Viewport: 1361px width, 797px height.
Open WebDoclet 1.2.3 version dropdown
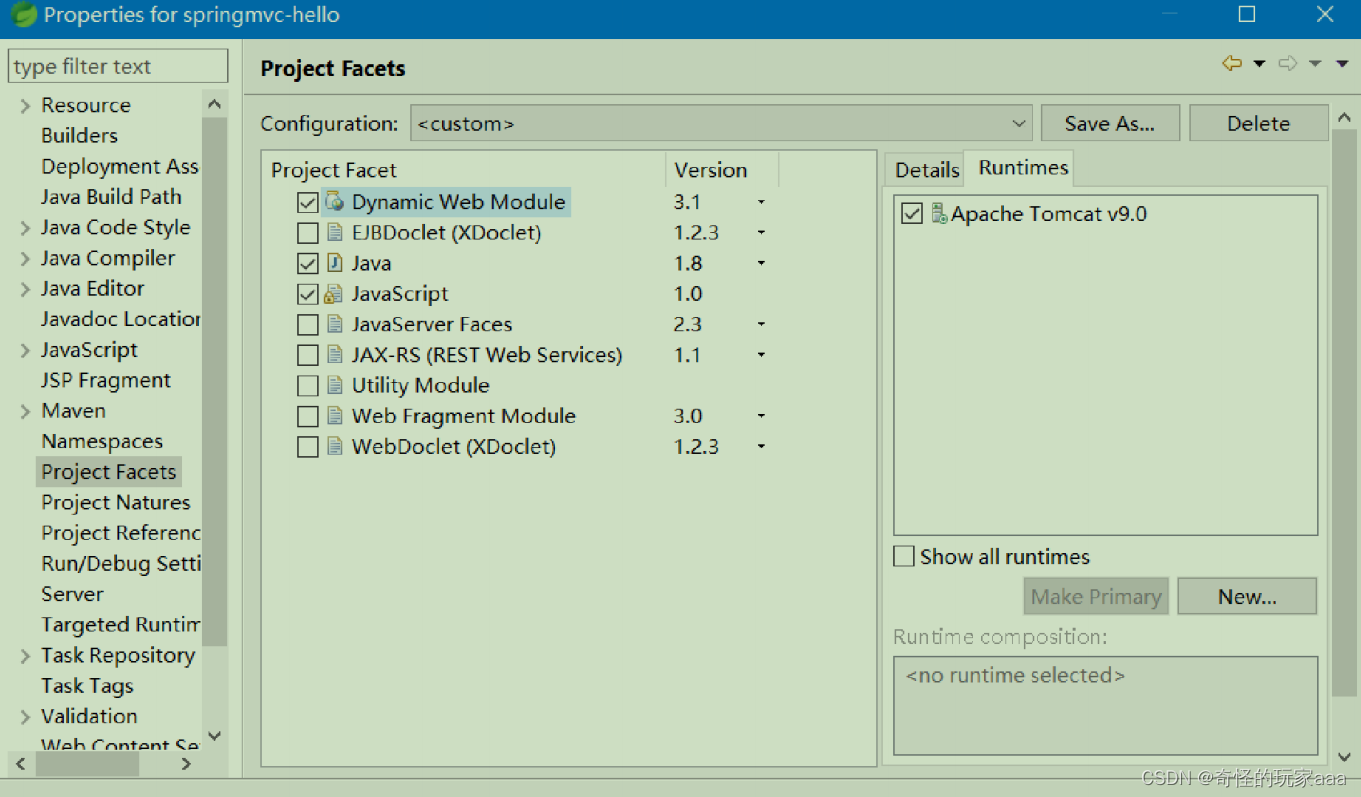coord(761,447)
